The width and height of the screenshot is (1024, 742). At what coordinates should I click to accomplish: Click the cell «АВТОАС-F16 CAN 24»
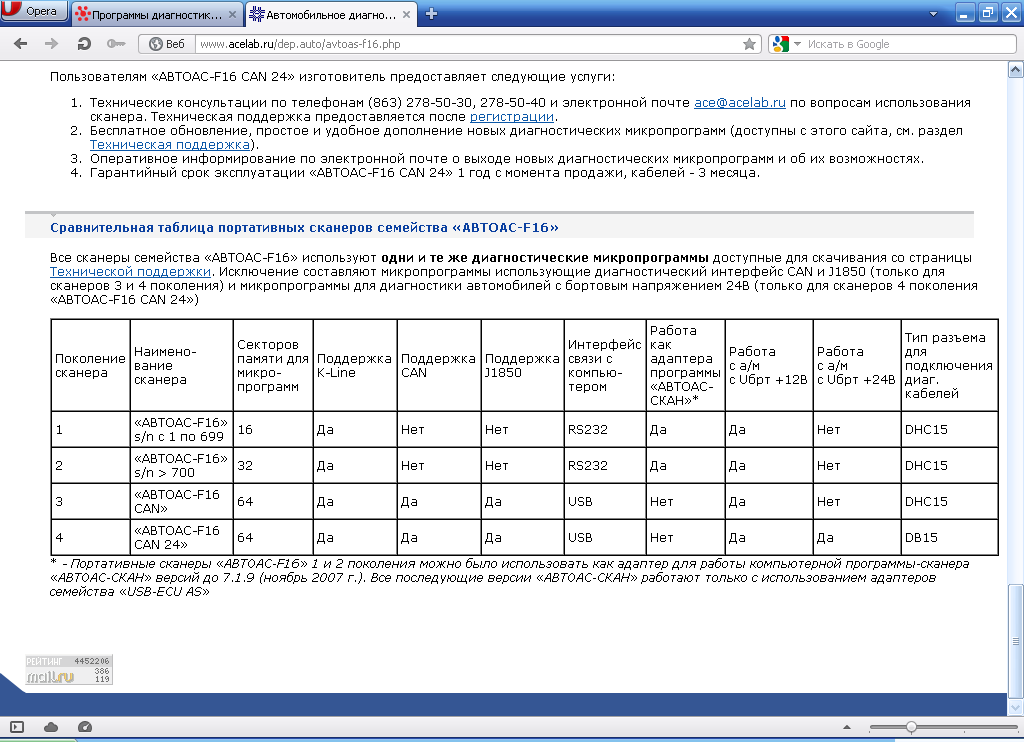[181, 538]
